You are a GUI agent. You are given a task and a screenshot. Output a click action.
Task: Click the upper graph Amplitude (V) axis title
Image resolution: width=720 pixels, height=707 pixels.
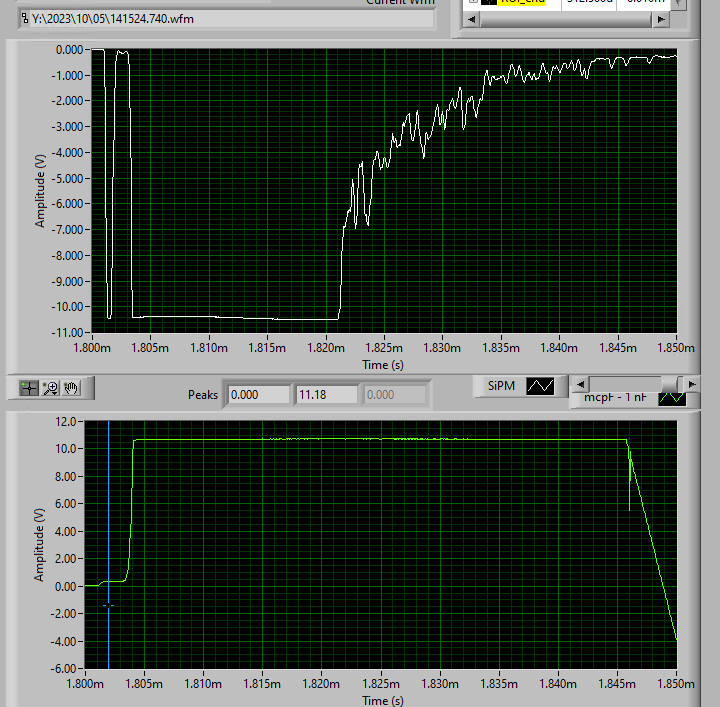tap(40, 191)
